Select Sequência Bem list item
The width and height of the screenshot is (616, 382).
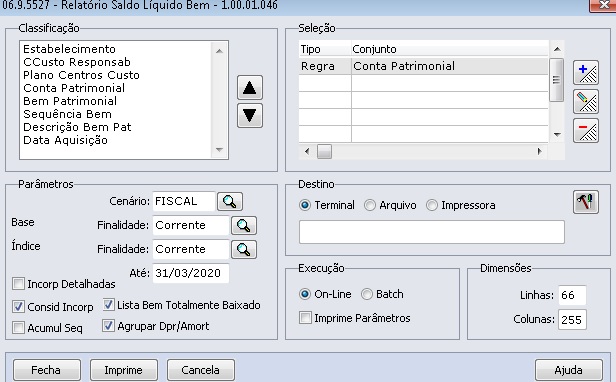tap(67, 114)
